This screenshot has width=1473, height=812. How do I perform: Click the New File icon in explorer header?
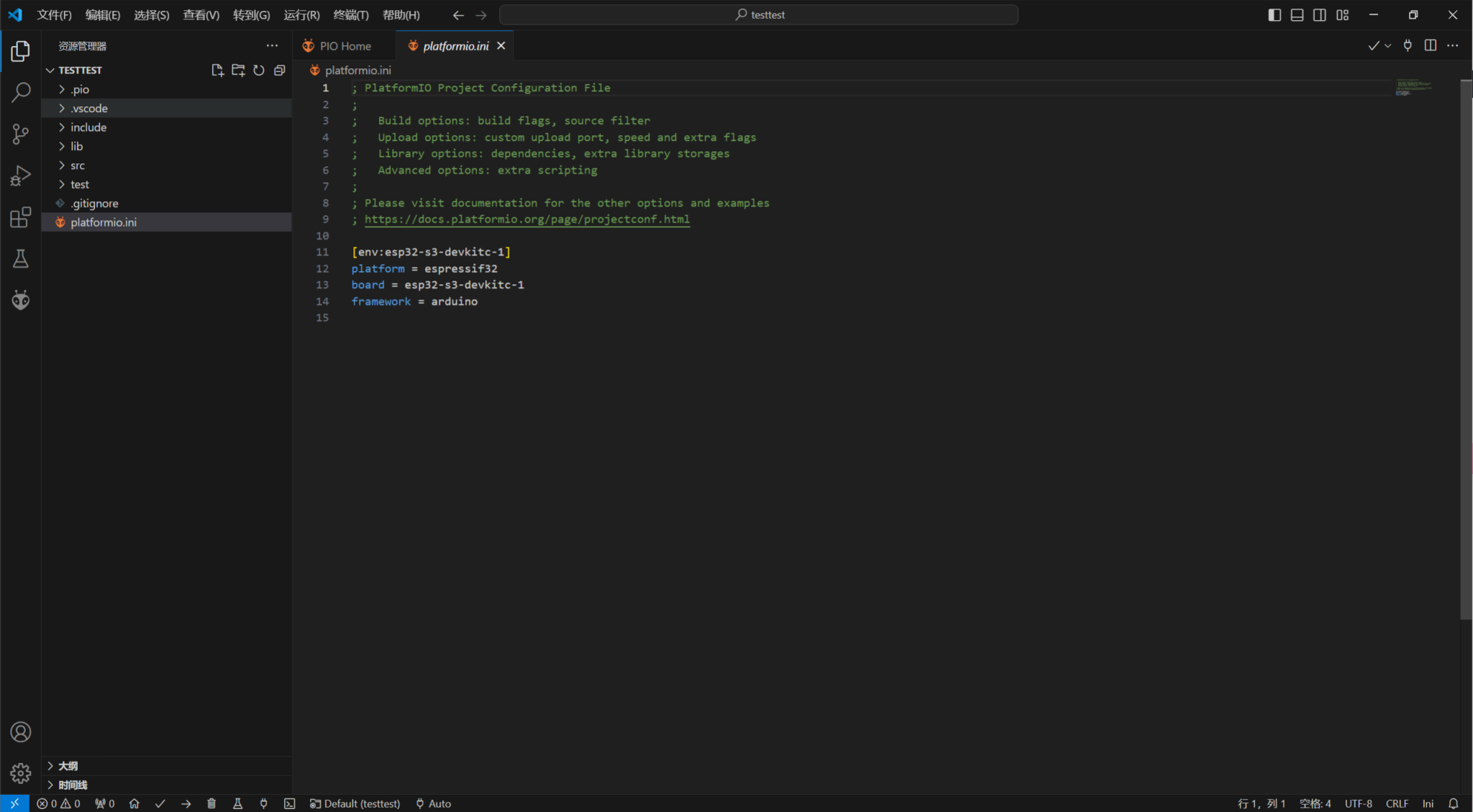217,70
